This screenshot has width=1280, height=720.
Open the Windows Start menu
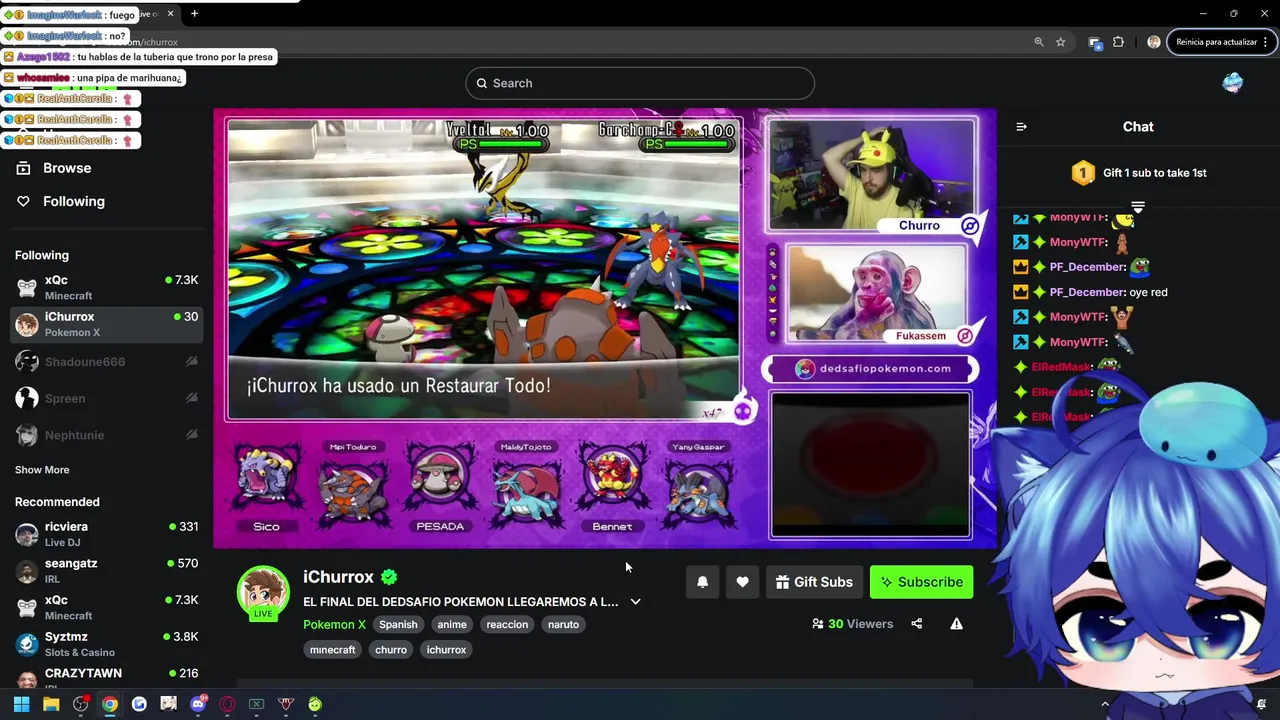[x=21, y=705]
